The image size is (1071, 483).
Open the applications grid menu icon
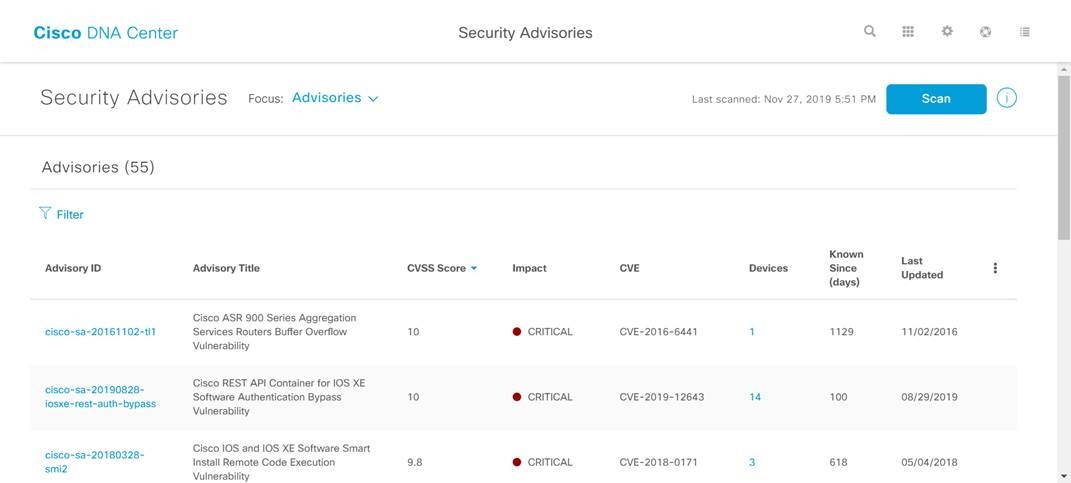pos(908,32)
